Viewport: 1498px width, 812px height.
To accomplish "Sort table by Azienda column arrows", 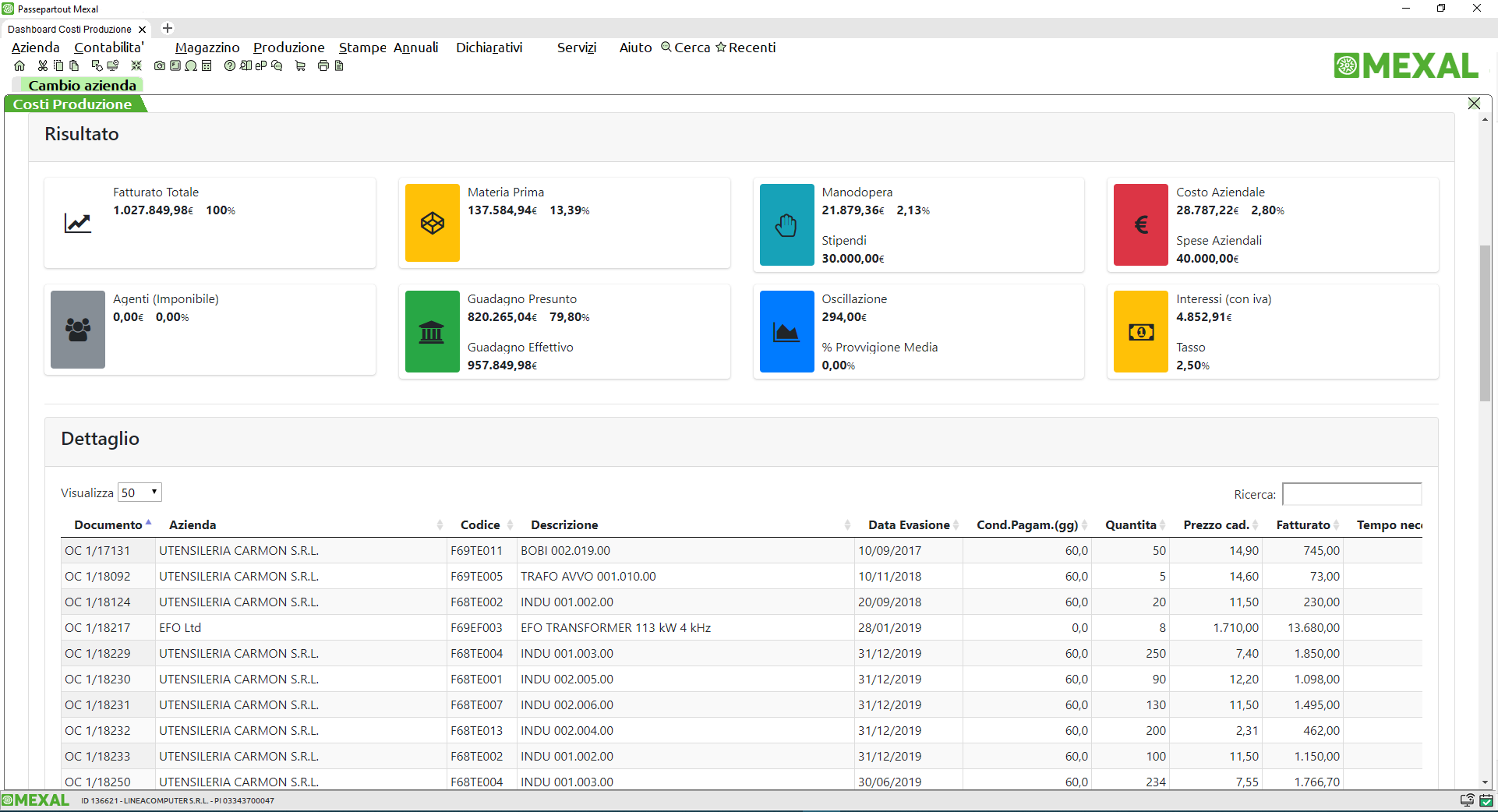I will tap(440, 525).
